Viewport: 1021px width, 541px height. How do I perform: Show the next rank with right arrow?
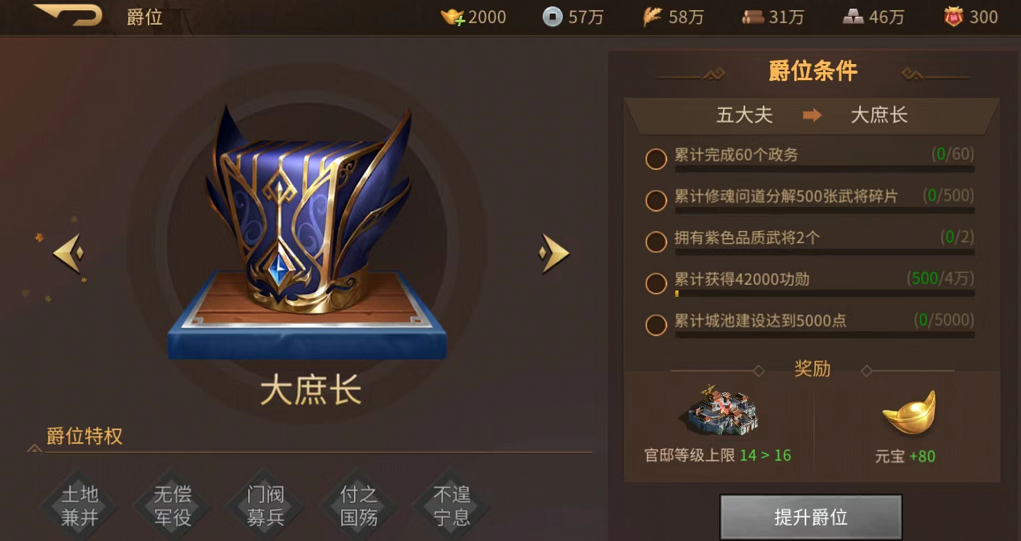(554, 253)
